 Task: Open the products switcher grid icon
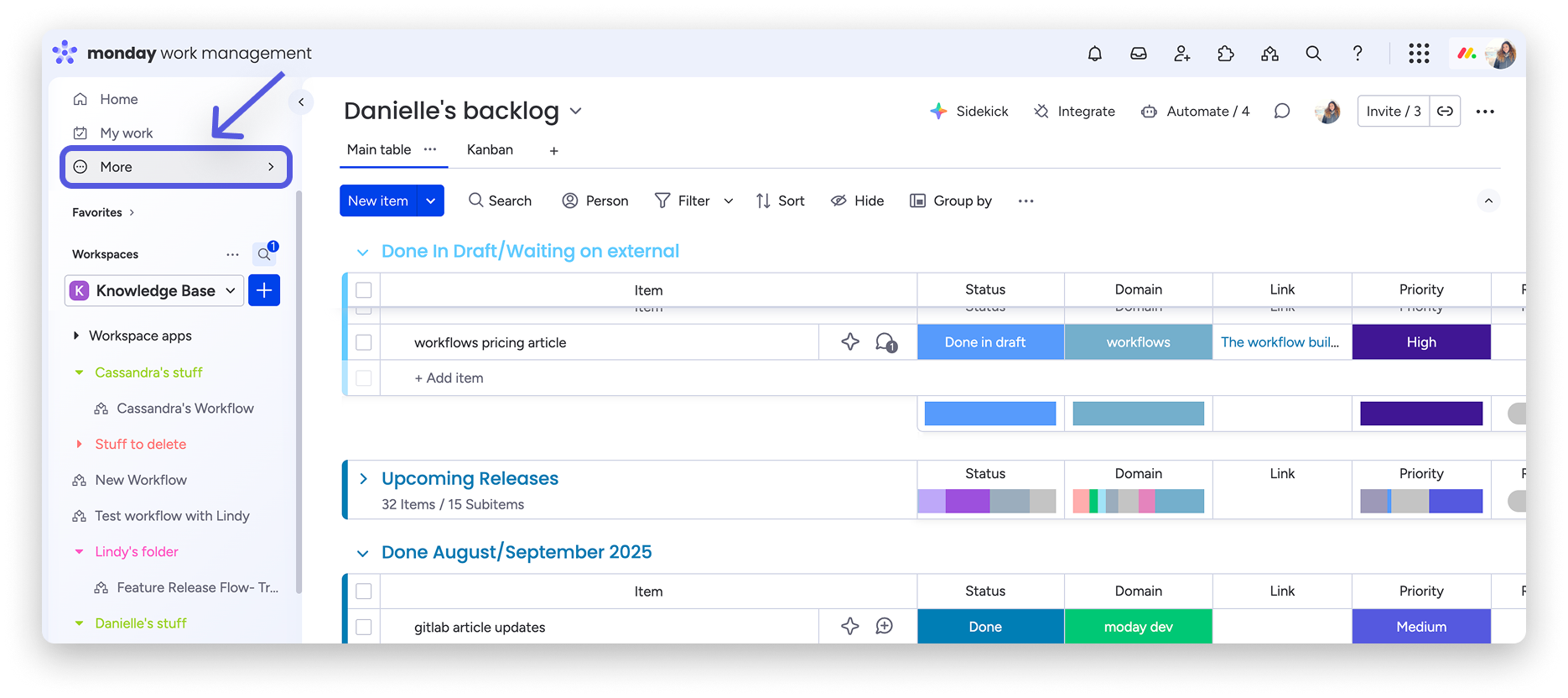[x=1418, y=54]
